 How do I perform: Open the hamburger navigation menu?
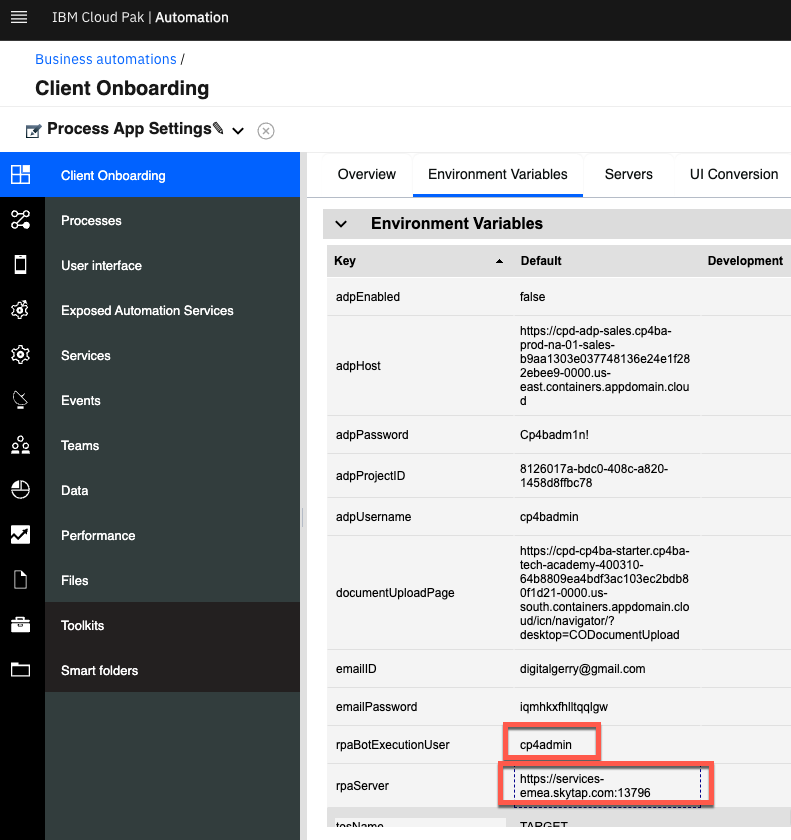point(19,18)
